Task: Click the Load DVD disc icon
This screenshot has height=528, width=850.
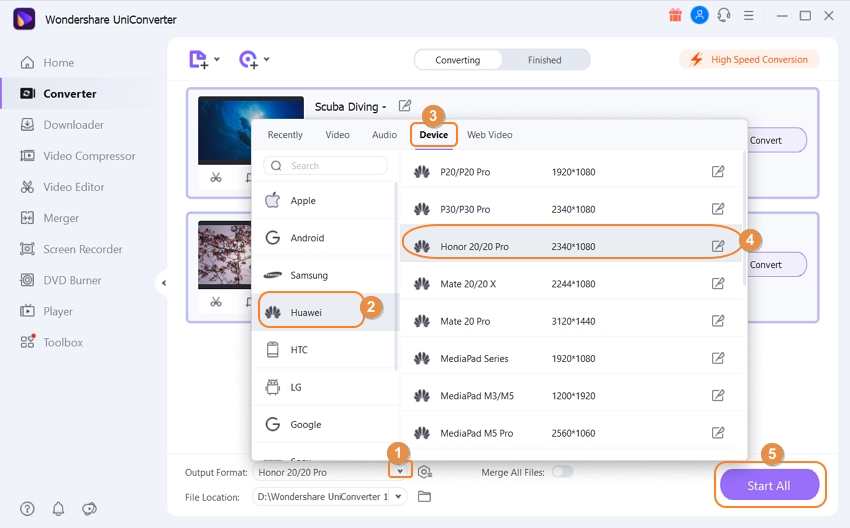Action: pyautogui.click(x=248, y=59)
